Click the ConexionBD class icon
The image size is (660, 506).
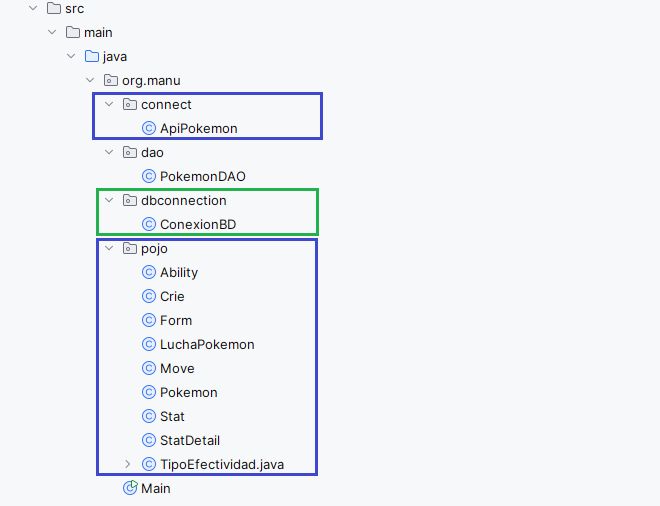149,224
